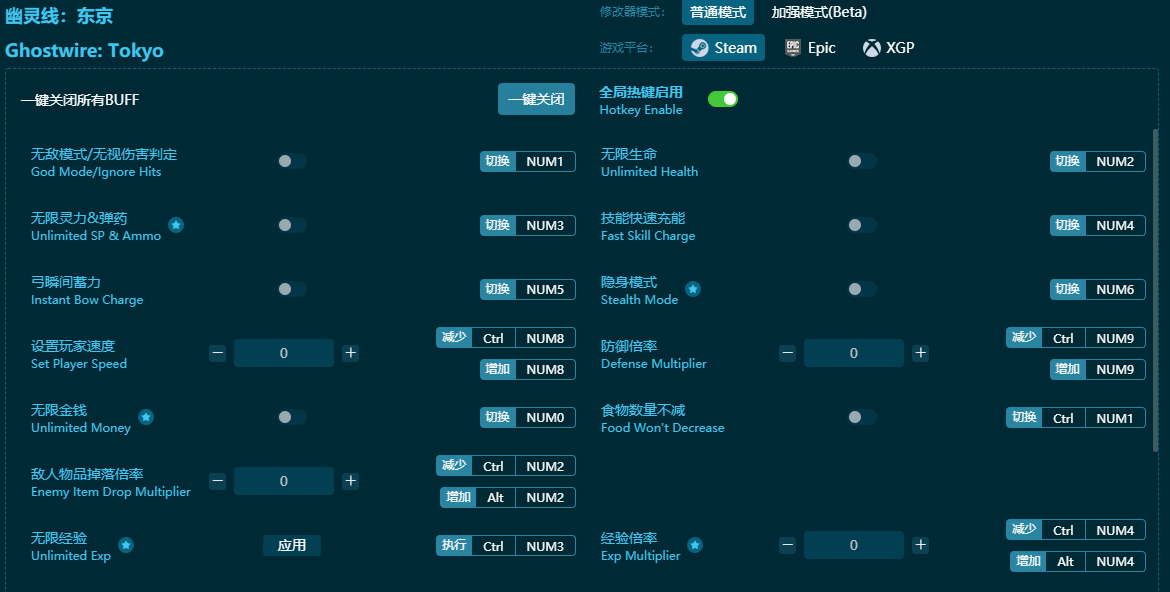
Task: Decrease Defense Multiplier with minus button
Action: click(787, 353)
